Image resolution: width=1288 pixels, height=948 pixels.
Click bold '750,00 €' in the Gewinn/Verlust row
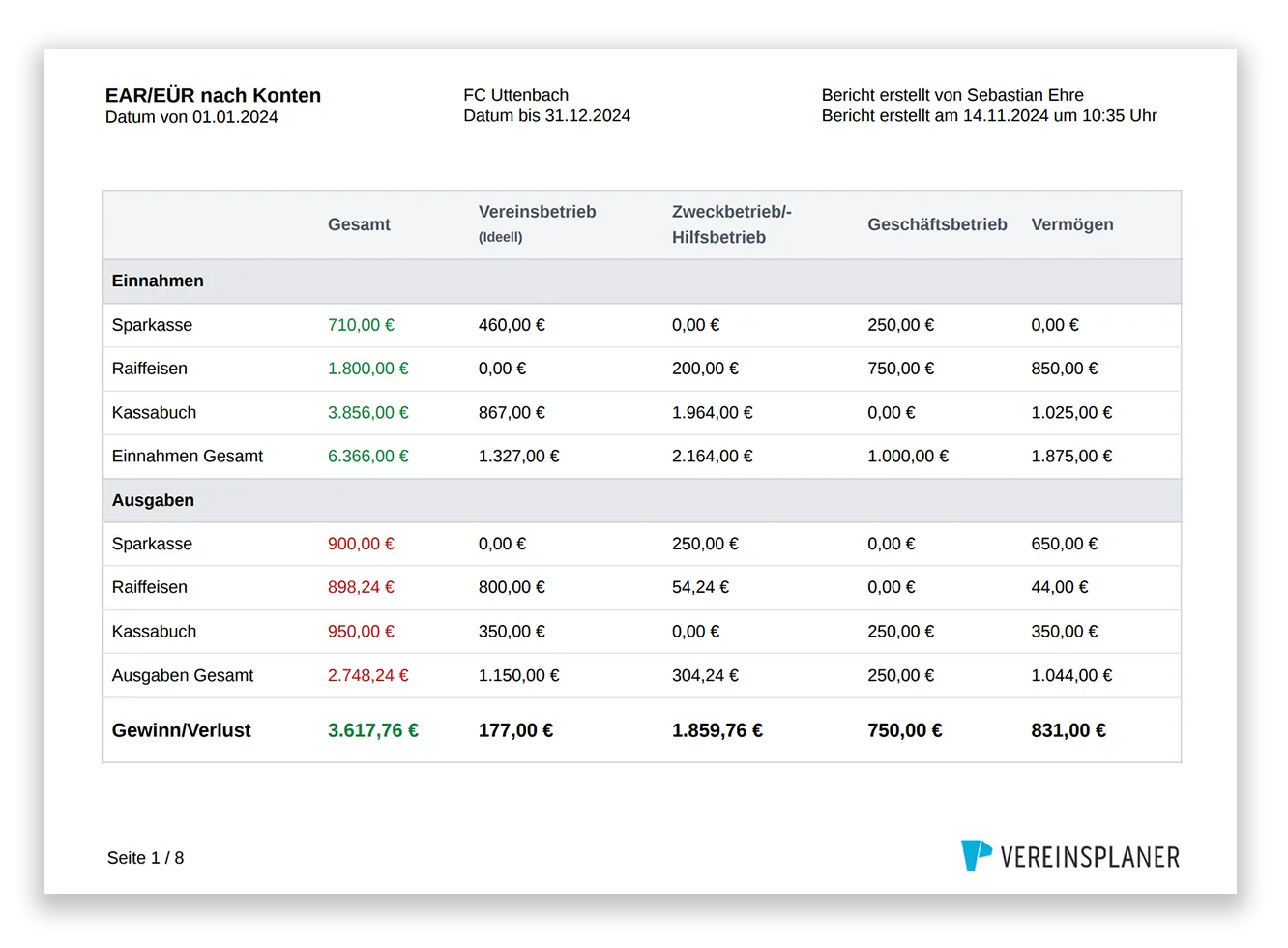[904, 730]
